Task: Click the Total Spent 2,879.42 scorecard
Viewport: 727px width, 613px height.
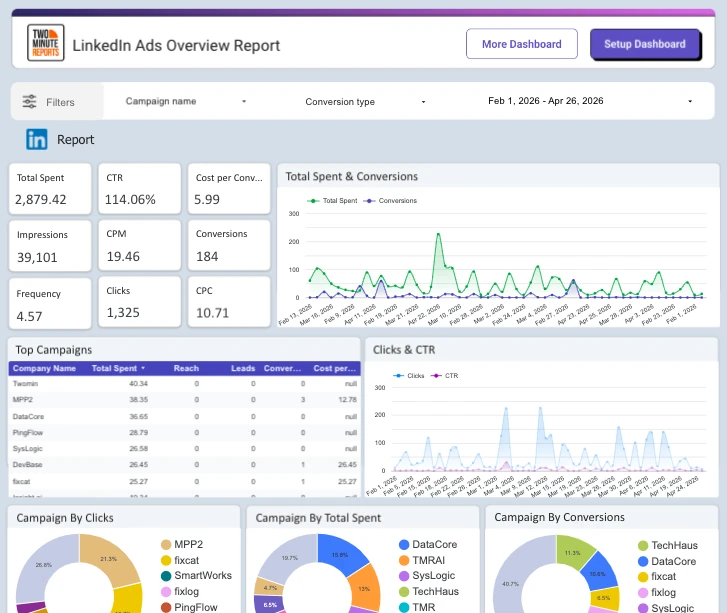Action: 50,189
